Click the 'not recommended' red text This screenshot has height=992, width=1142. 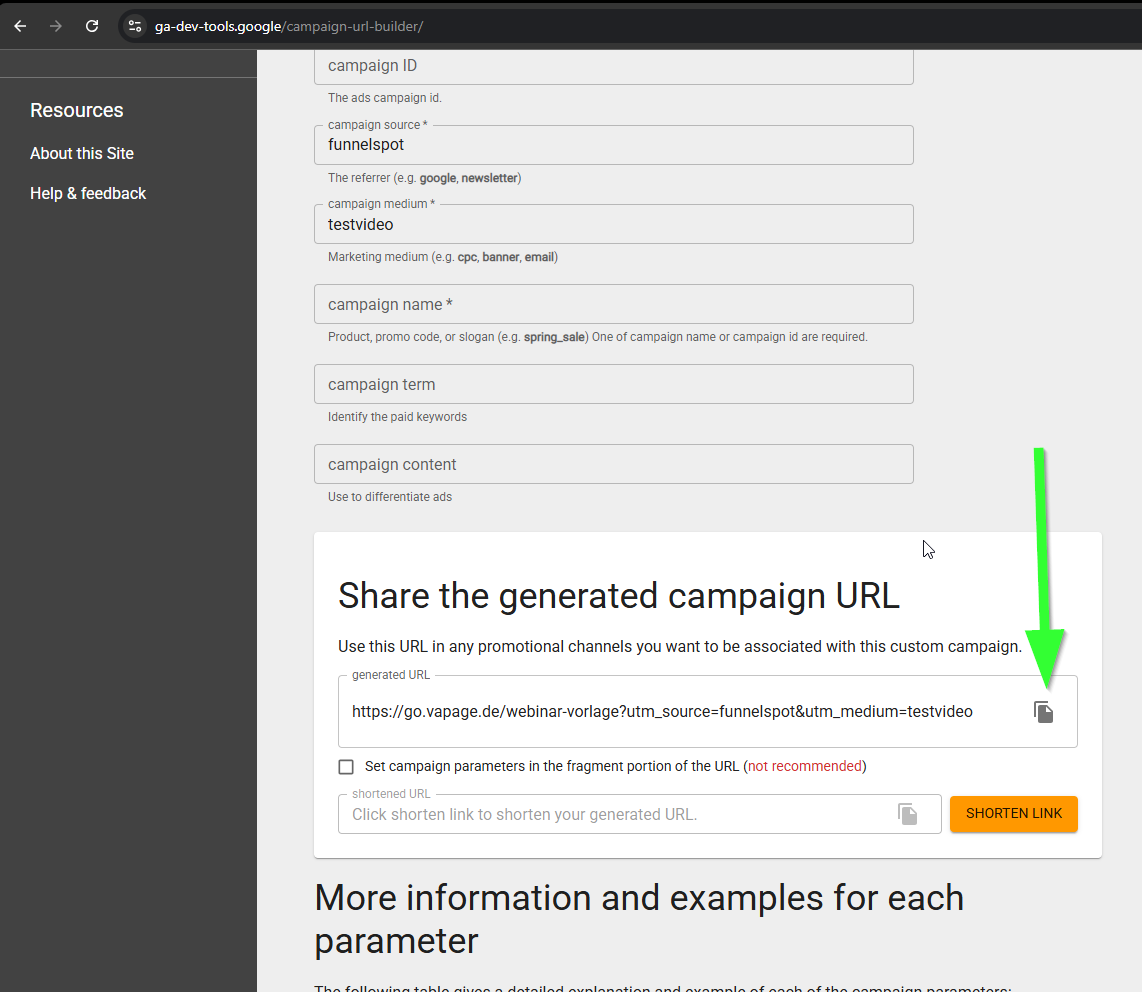pos(805,766)
